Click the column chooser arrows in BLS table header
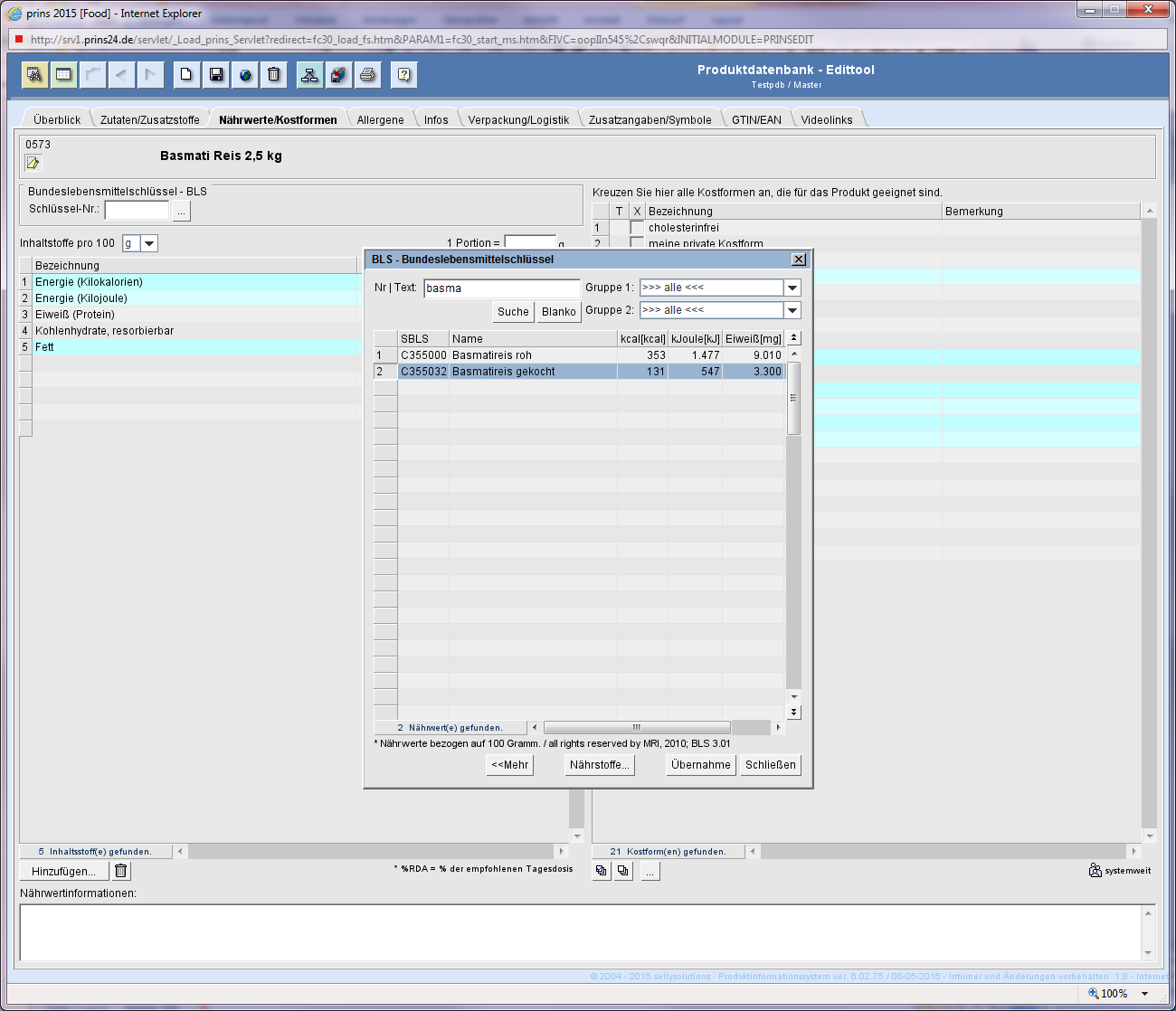 pyautogui.click(x=794, y=338)
